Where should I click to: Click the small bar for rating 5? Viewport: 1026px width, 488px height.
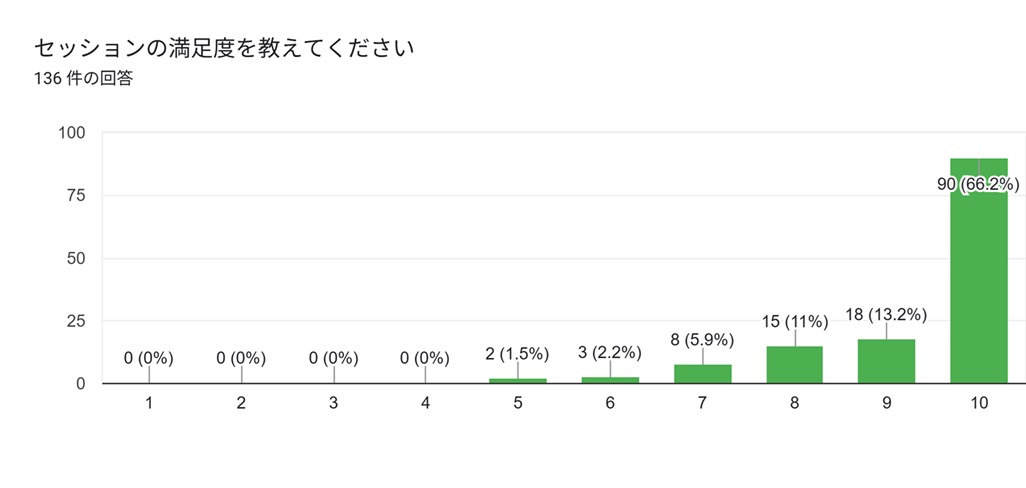(518, 381)
